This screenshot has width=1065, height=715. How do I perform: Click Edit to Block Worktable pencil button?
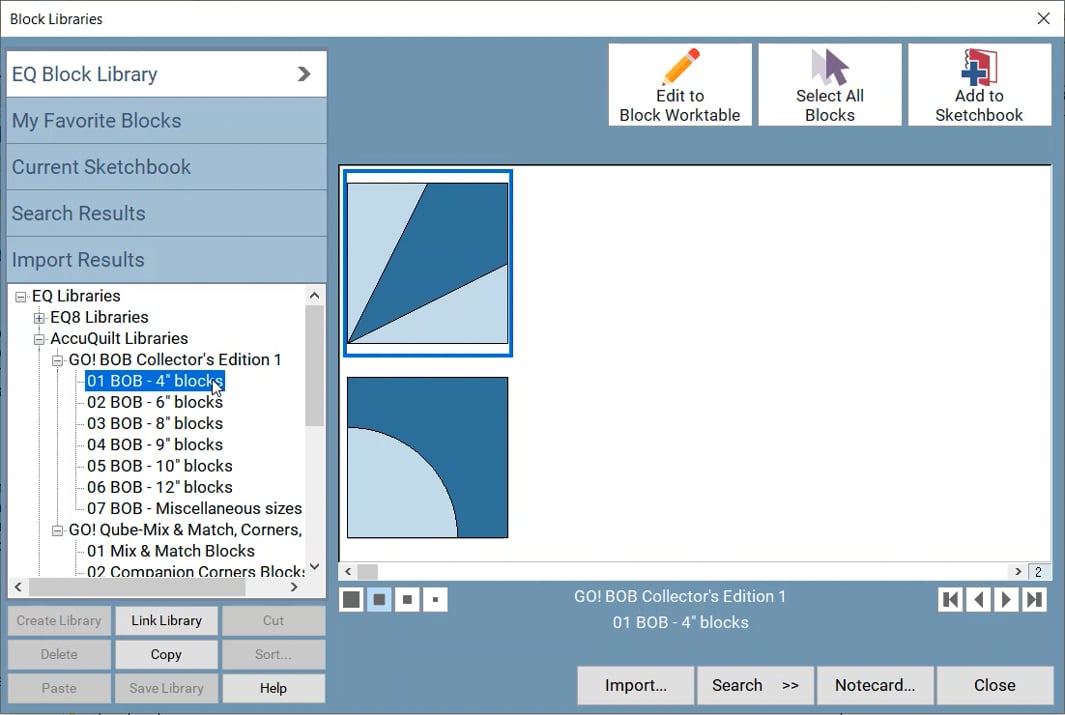[x=680, y=85]
